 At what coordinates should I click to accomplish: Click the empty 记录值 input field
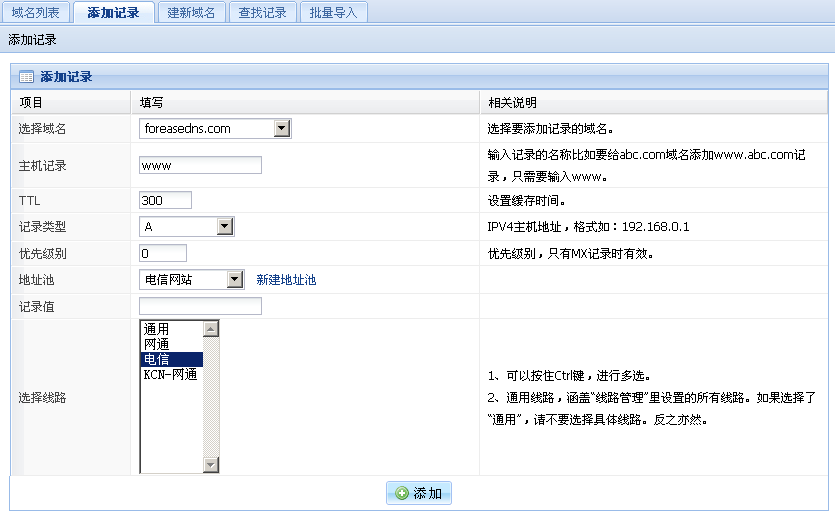coord(200,306)
